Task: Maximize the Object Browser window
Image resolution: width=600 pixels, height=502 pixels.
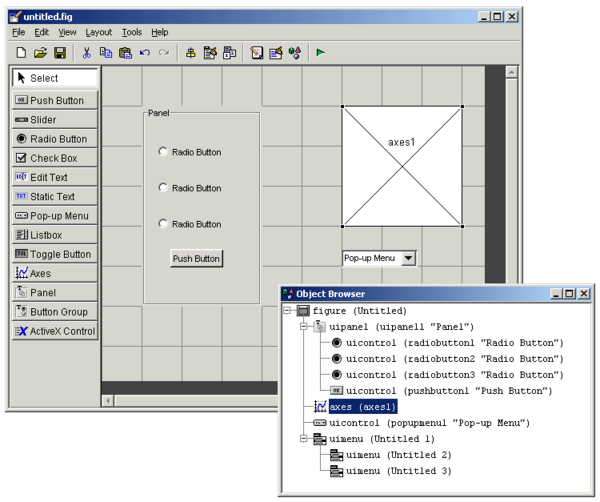Action: (x=569, y=293)
